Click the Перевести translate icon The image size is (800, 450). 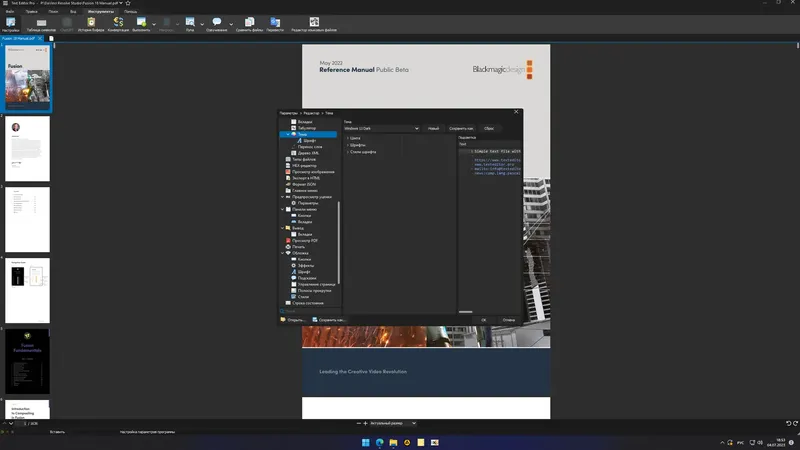pyautogui.click(x=275, y=24)
